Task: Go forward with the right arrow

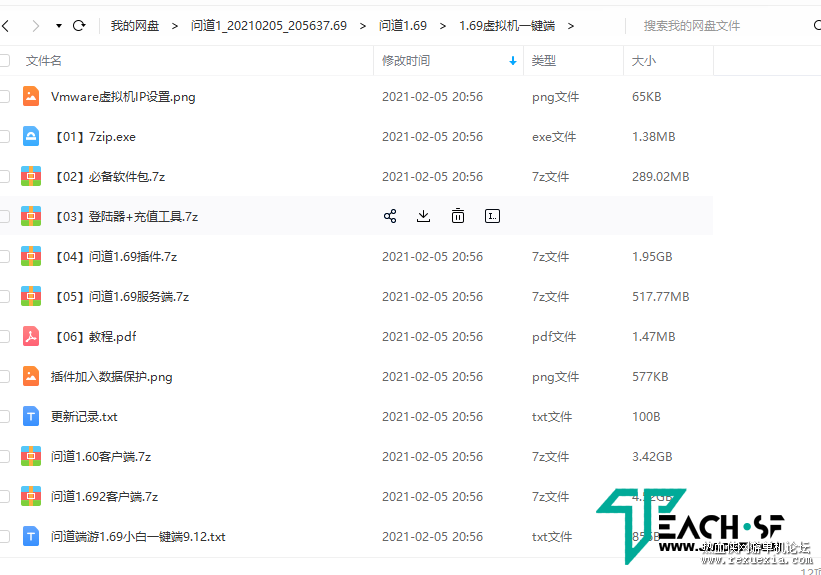Action: click(35, 25)
